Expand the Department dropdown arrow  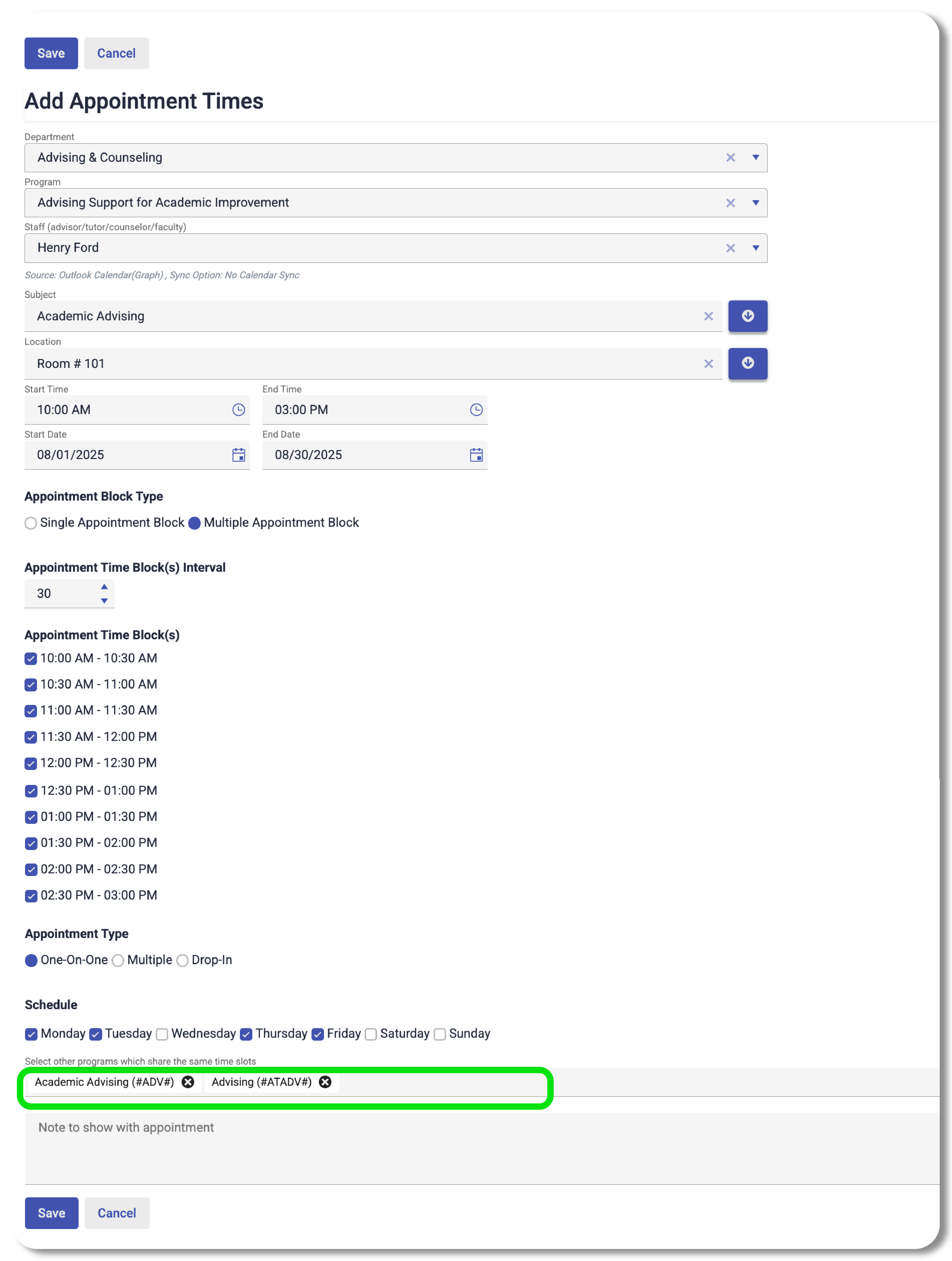tap(755, 157)
